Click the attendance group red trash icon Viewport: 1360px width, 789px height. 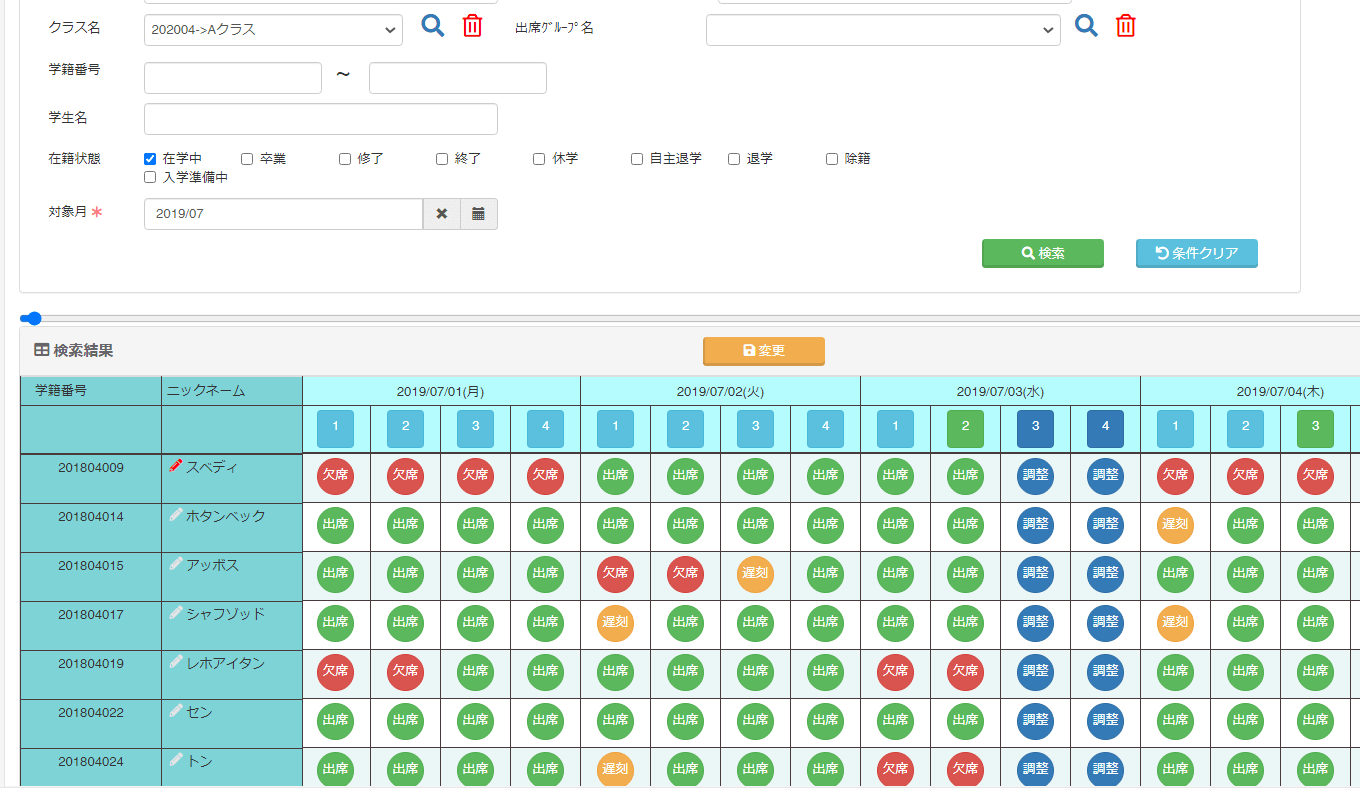(1126, 26)
